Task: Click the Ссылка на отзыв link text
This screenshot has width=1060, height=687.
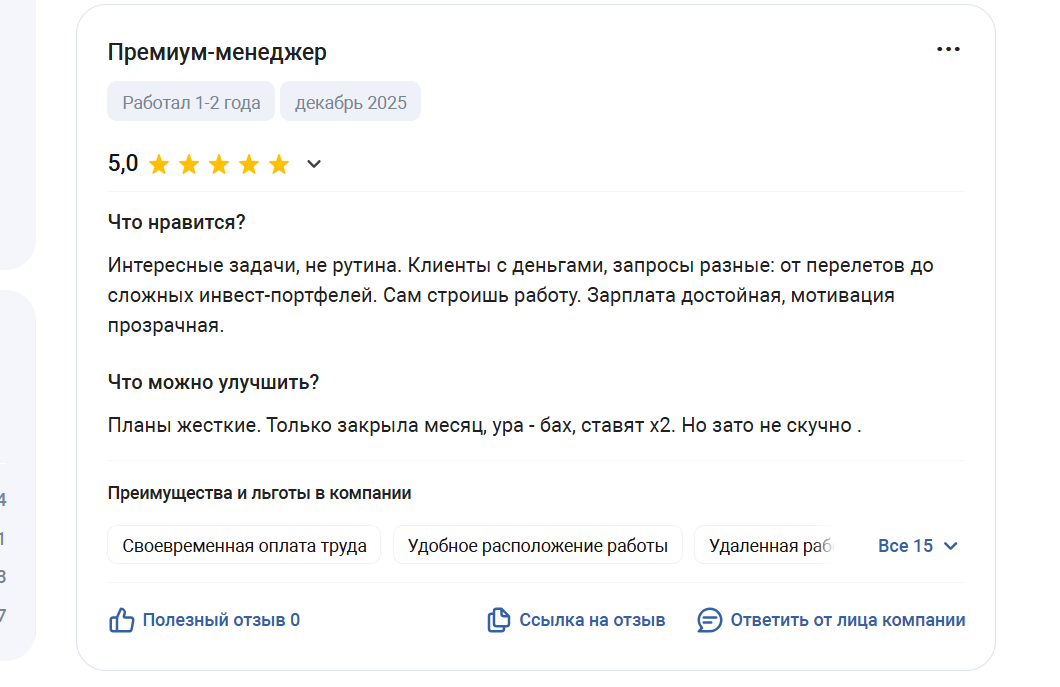Action: (x=592, y=620)
